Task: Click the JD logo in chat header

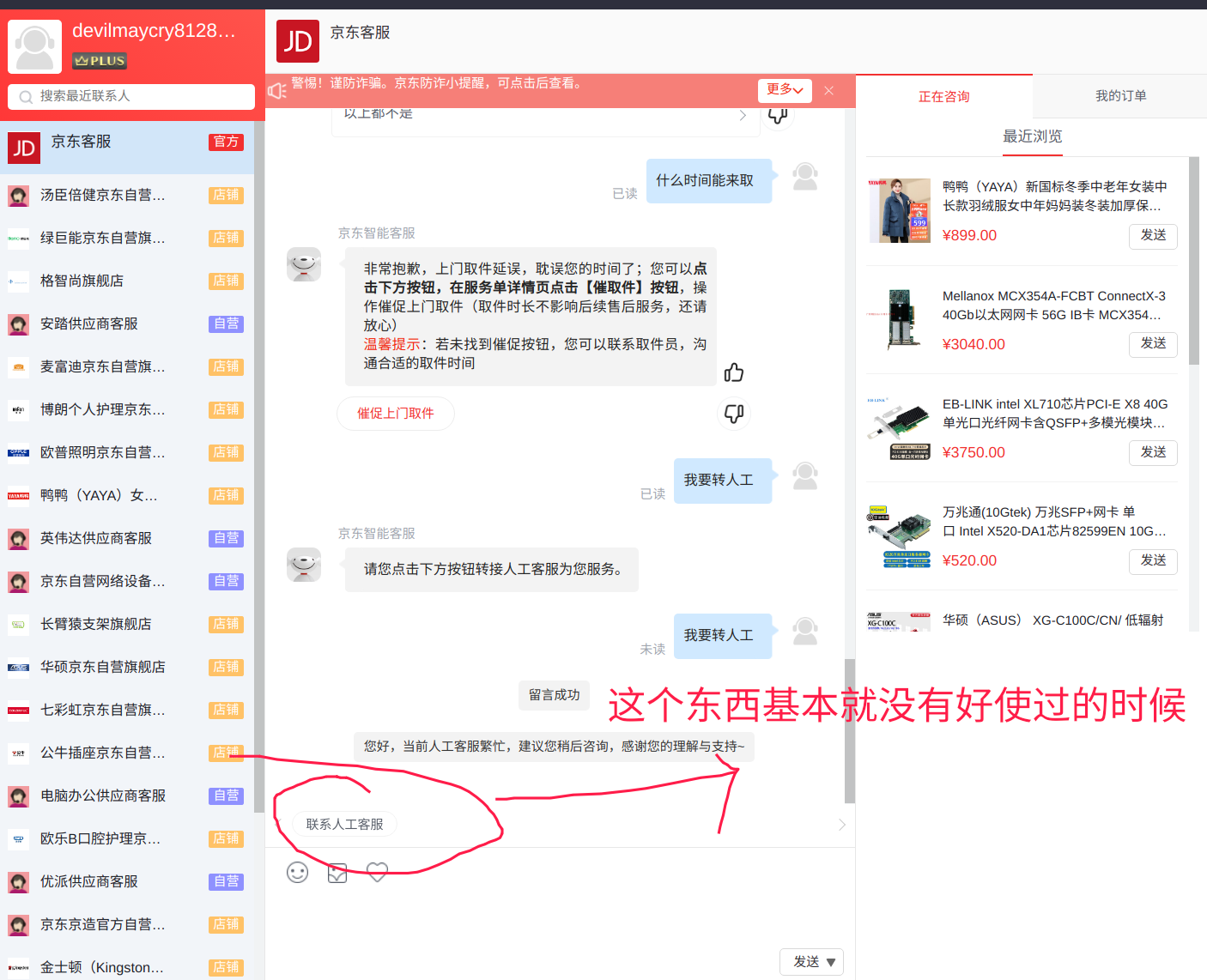Action: 298,41
